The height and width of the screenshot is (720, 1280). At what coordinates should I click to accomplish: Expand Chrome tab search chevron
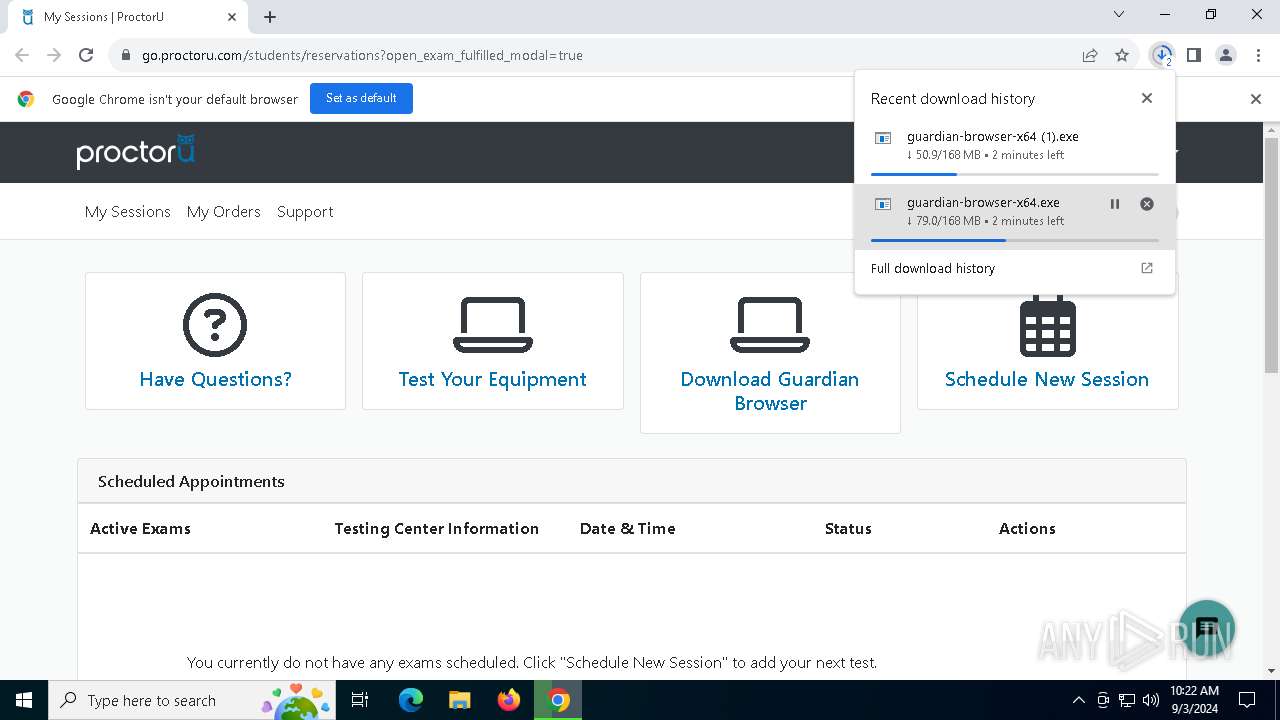coord(1119,15)
